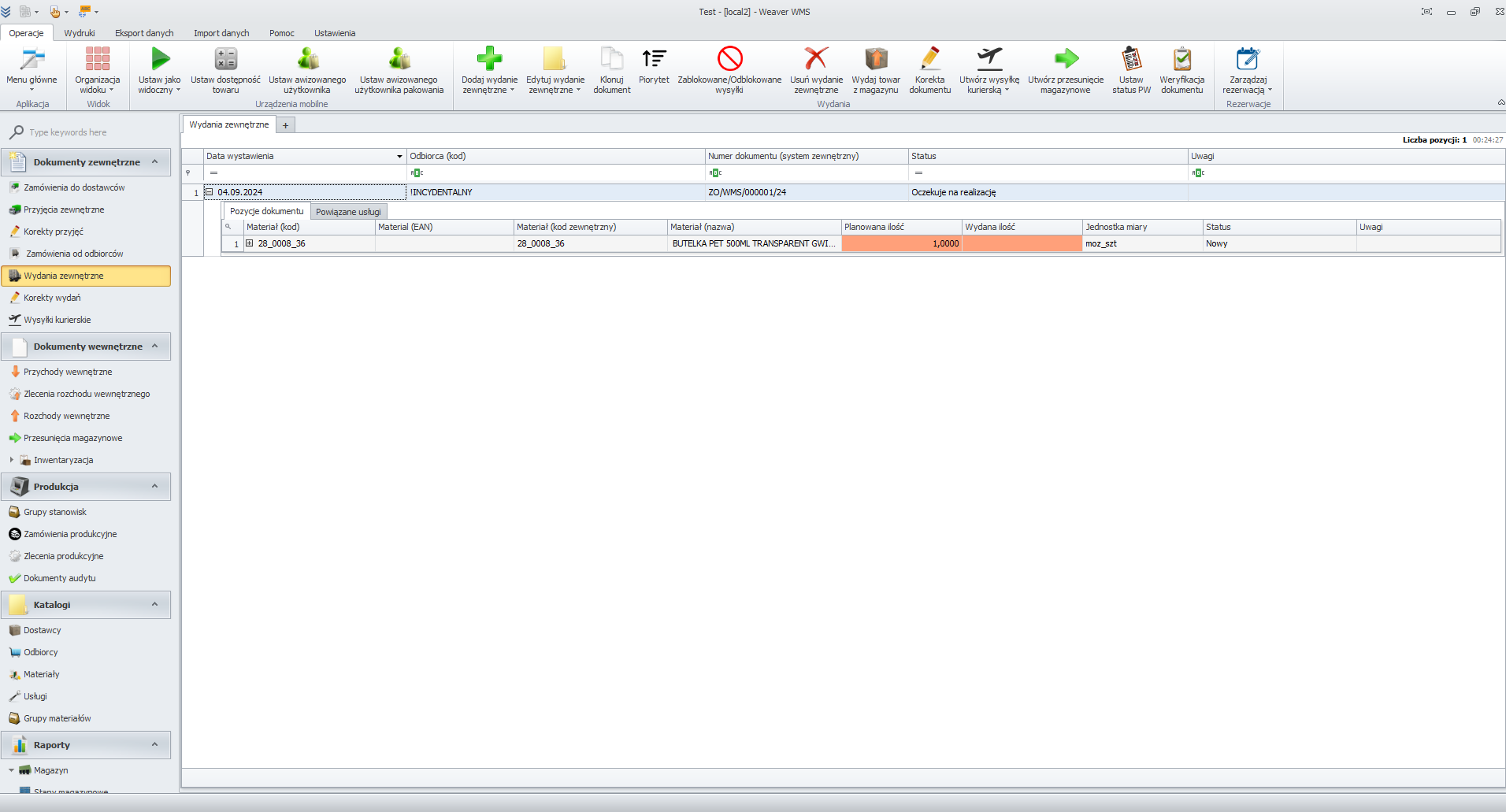1506x812 pixels.
Task: Switch to the Wydruki ribbon tab
Action: click(x=80, y=33)
